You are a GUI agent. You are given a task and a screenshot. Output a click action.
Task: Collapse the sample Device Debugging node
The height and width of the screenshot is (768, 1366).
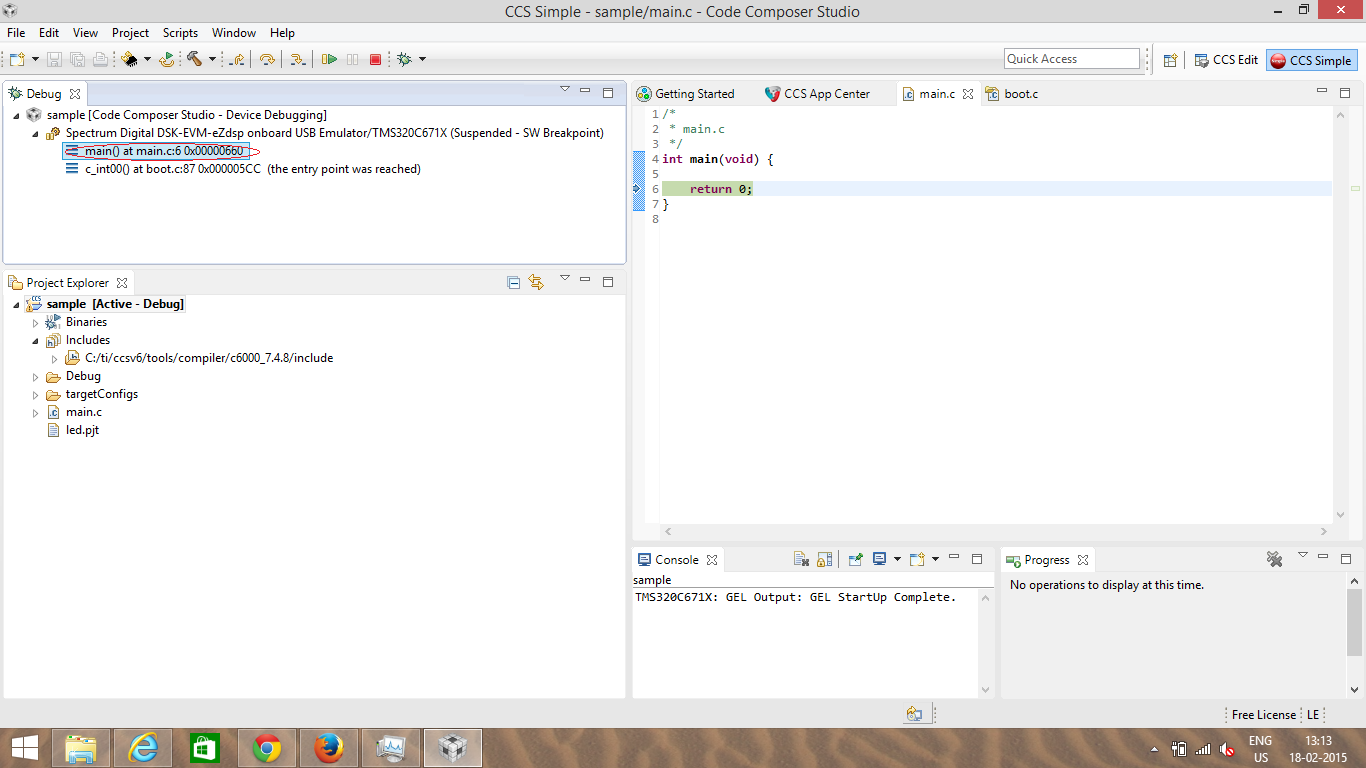17,115
